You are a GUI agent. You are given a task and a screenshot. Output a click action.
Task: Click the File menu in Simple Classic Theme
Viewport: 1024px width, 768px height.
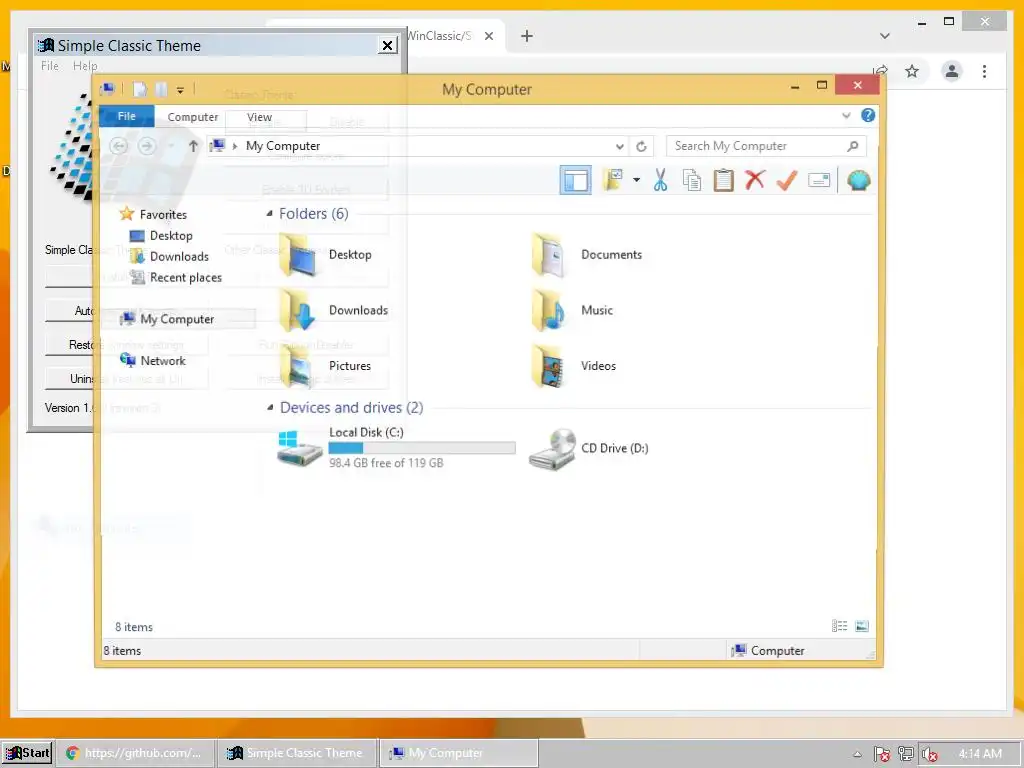[50, 66]
